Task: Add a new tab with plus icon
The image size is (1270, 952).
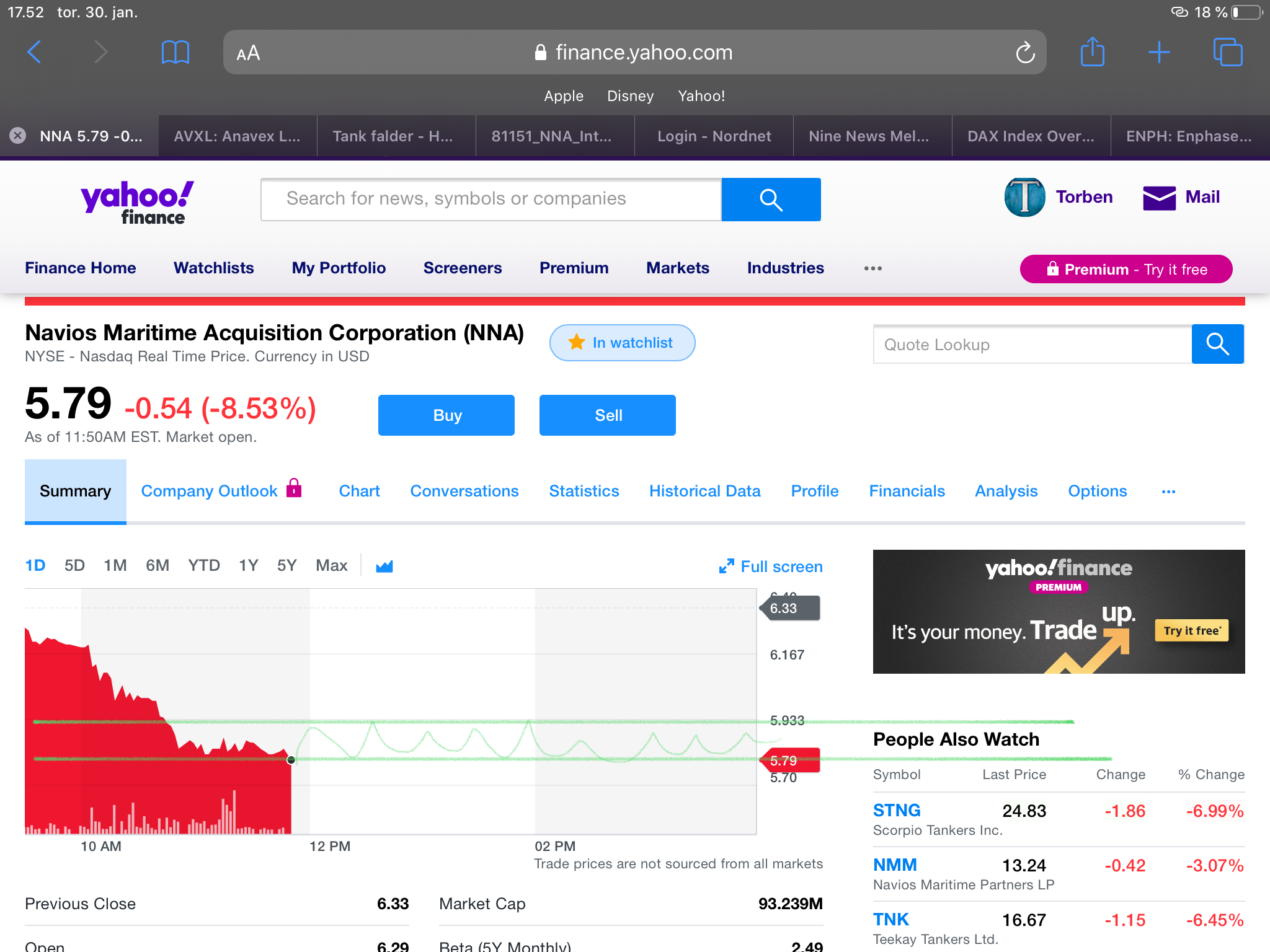Action: 1158,52
